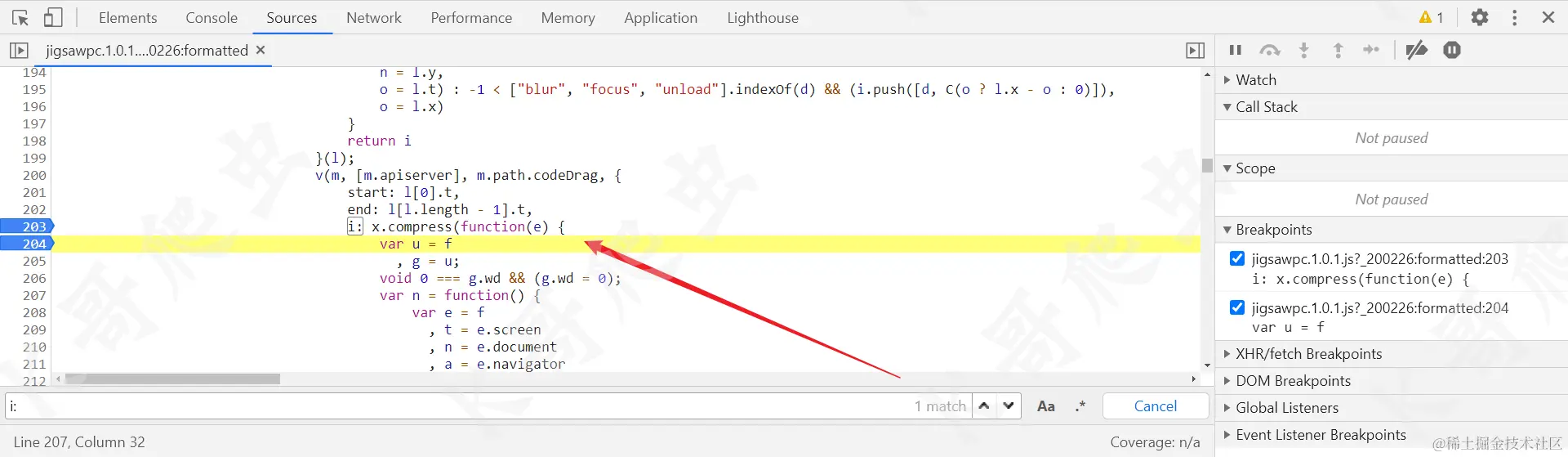Click code editor scroll down arrow
1568x457 pixels.
pyautogui.click(x=1207, y=365)
